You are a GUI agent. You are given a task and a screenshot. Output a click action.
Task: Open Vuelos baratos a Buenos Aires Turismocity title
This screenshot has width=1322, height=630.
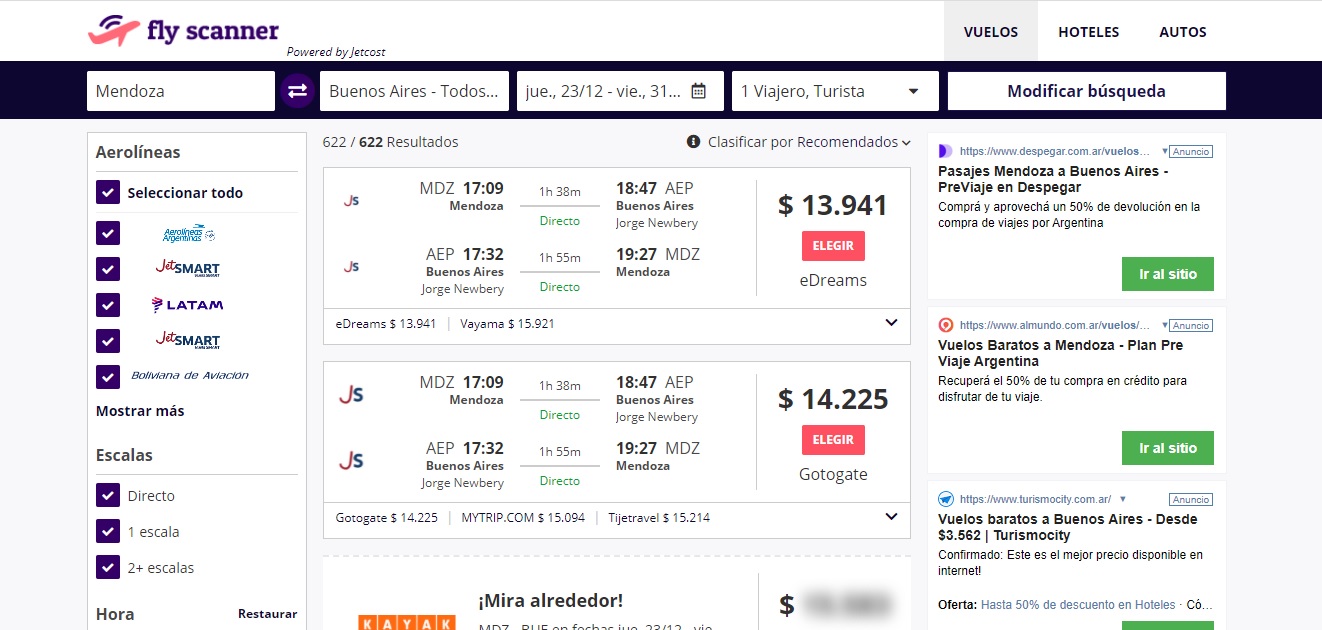coord(1067,527)
